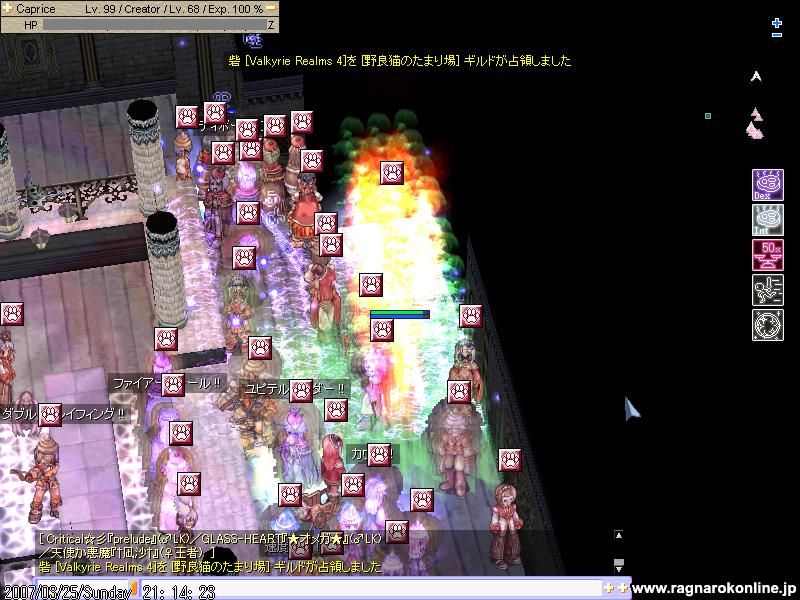Click the '天使か悪魔' chat log line
This screenshot has width=800, height=600.
click(127, 553)
